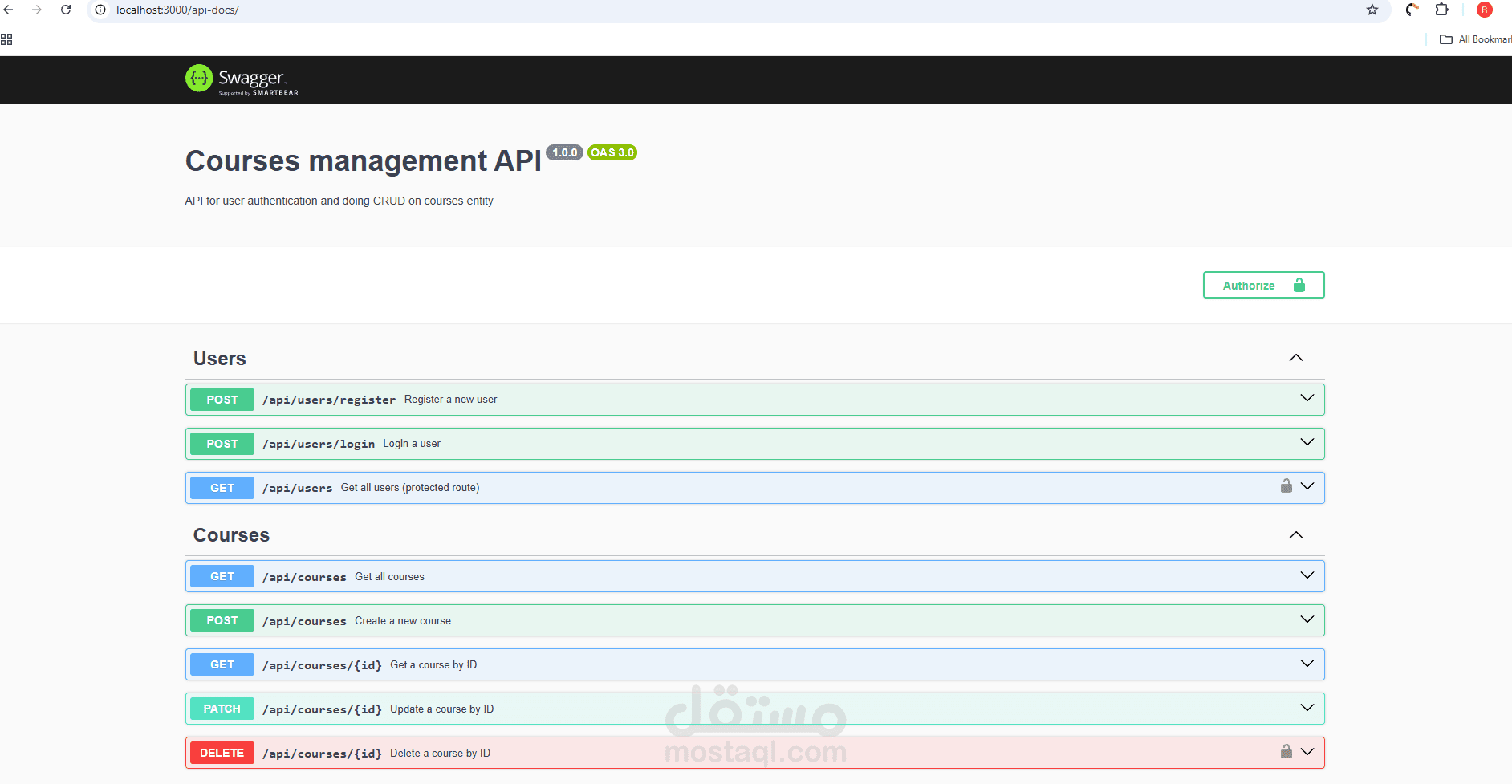Click 'Update a course by ID' description
Screen dimensions: 1512x784
(442, 709)
